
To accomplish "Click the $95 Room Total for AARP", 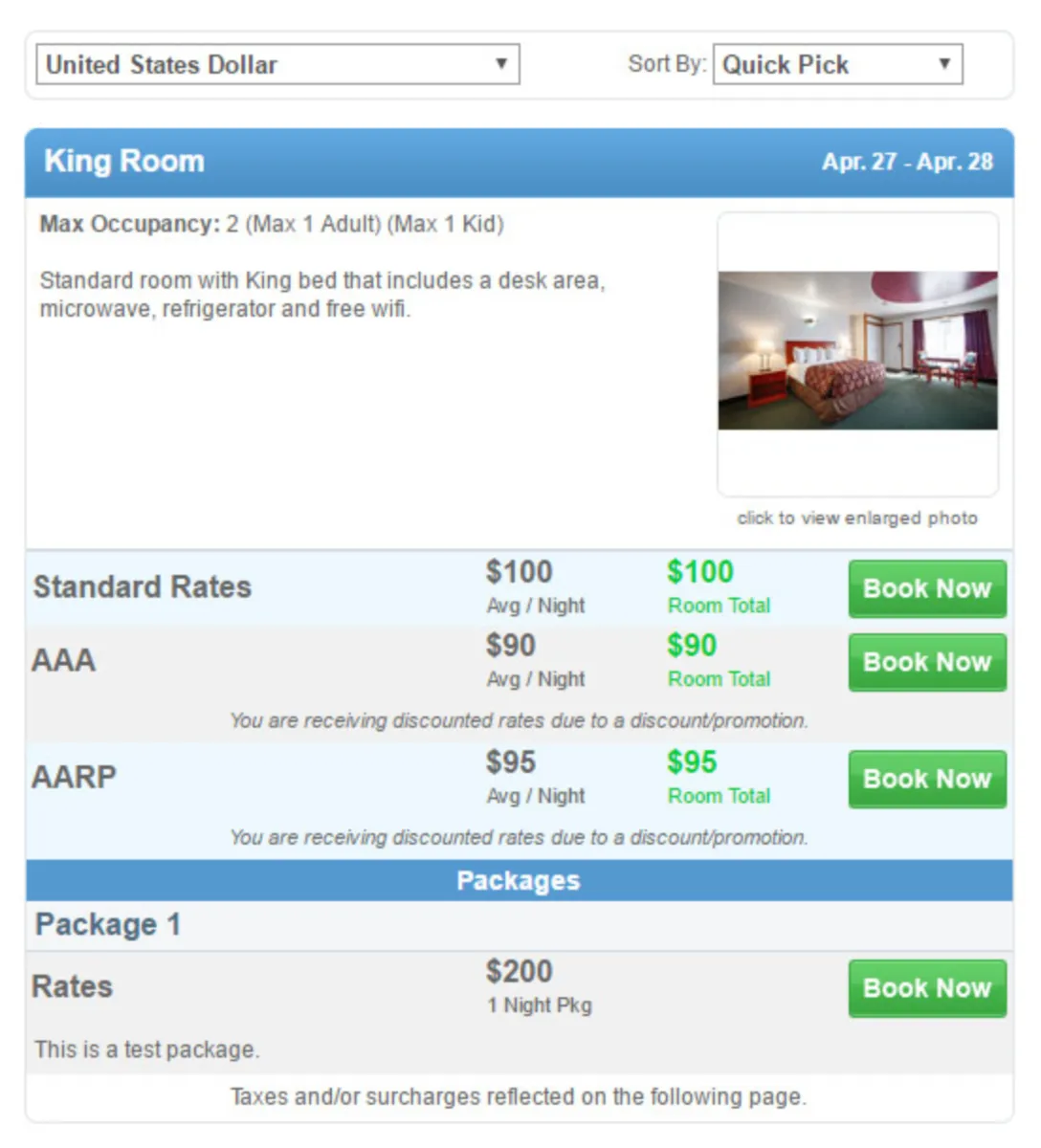I will [692, 762].
